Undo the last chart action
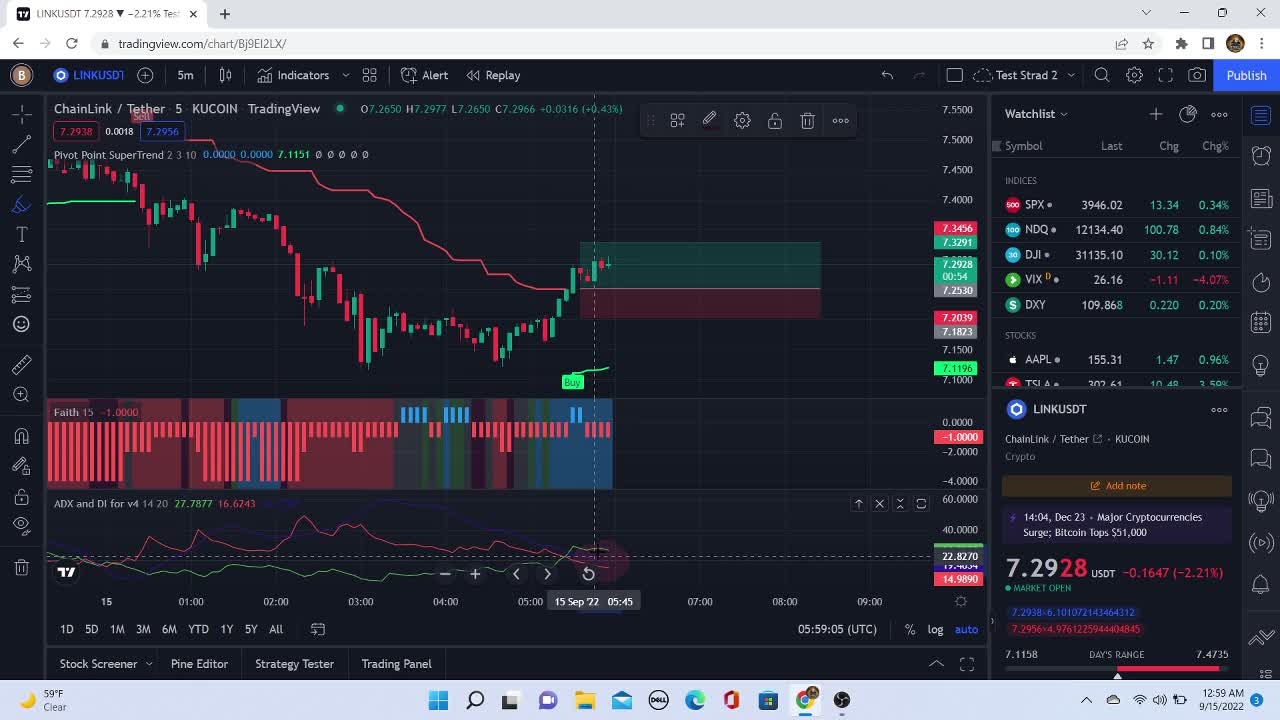Viewport: 1280px width, 720px height. click(887, 75)
